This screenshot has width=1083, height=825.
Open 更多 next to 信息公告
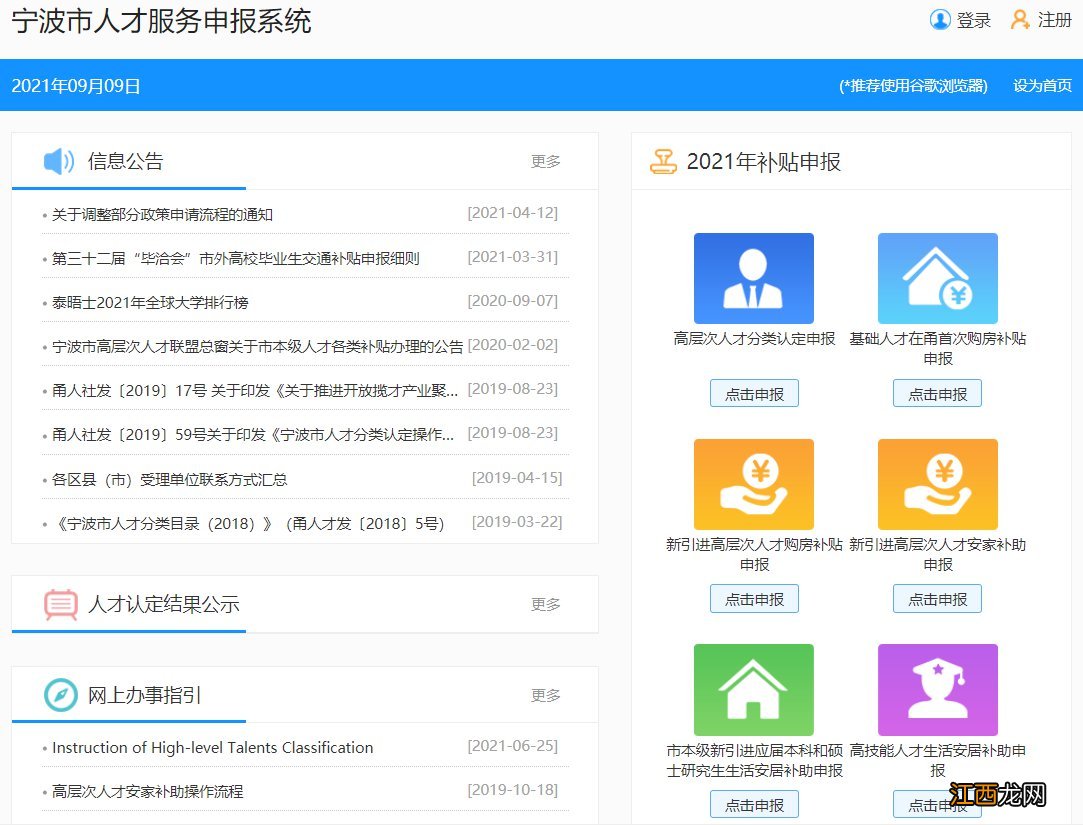[545, 162]
